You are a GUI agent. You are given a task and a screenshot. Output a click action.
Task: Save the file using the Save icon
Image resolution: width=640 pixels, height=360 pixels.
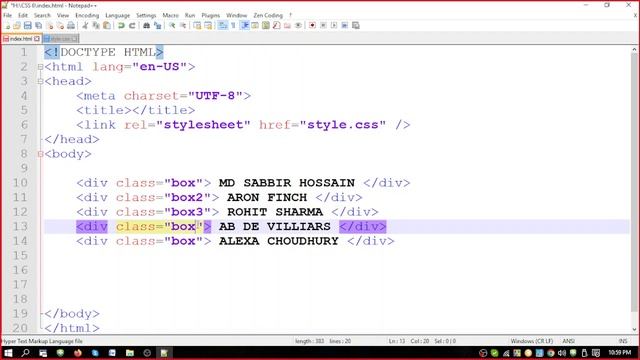[28, 25]
